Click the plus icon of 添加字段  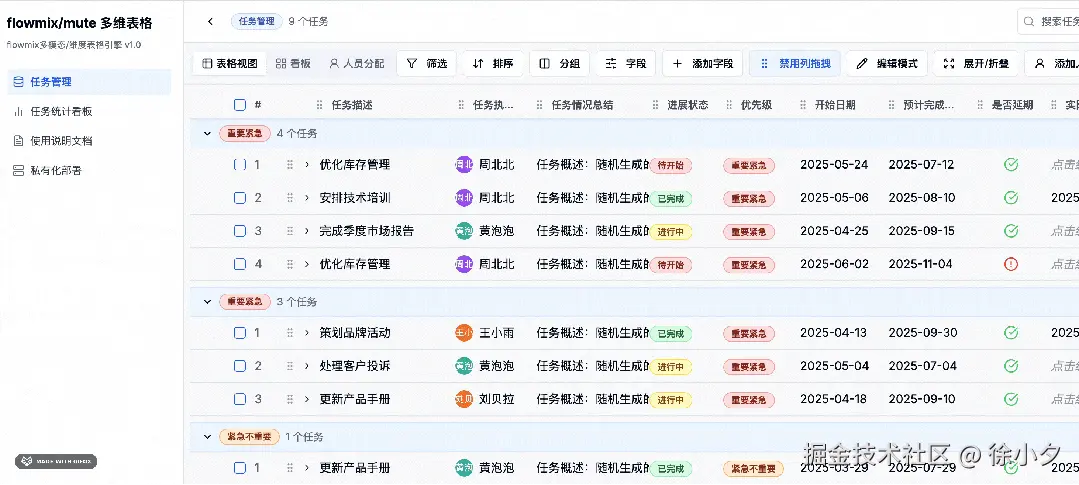point(677,64)
